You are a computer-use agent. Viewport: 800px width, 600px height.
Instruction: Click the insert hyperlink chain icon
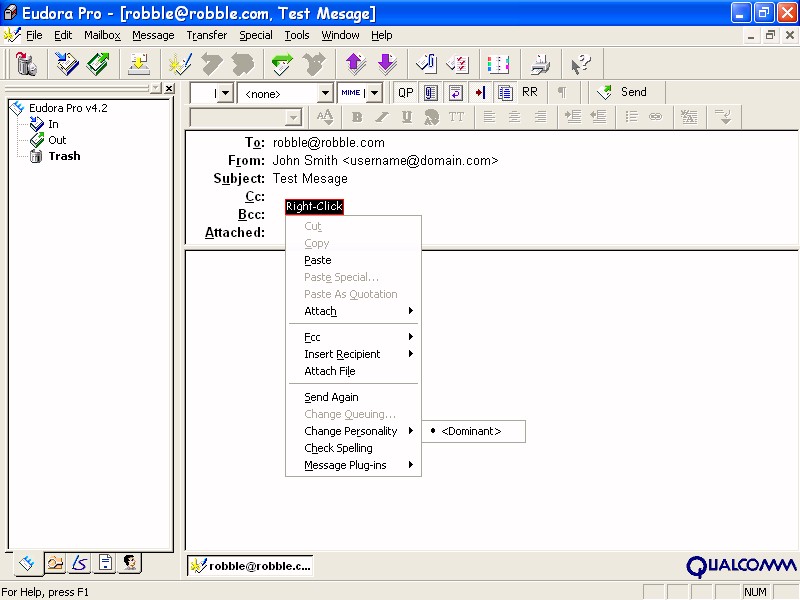click(x=656, y=117)
